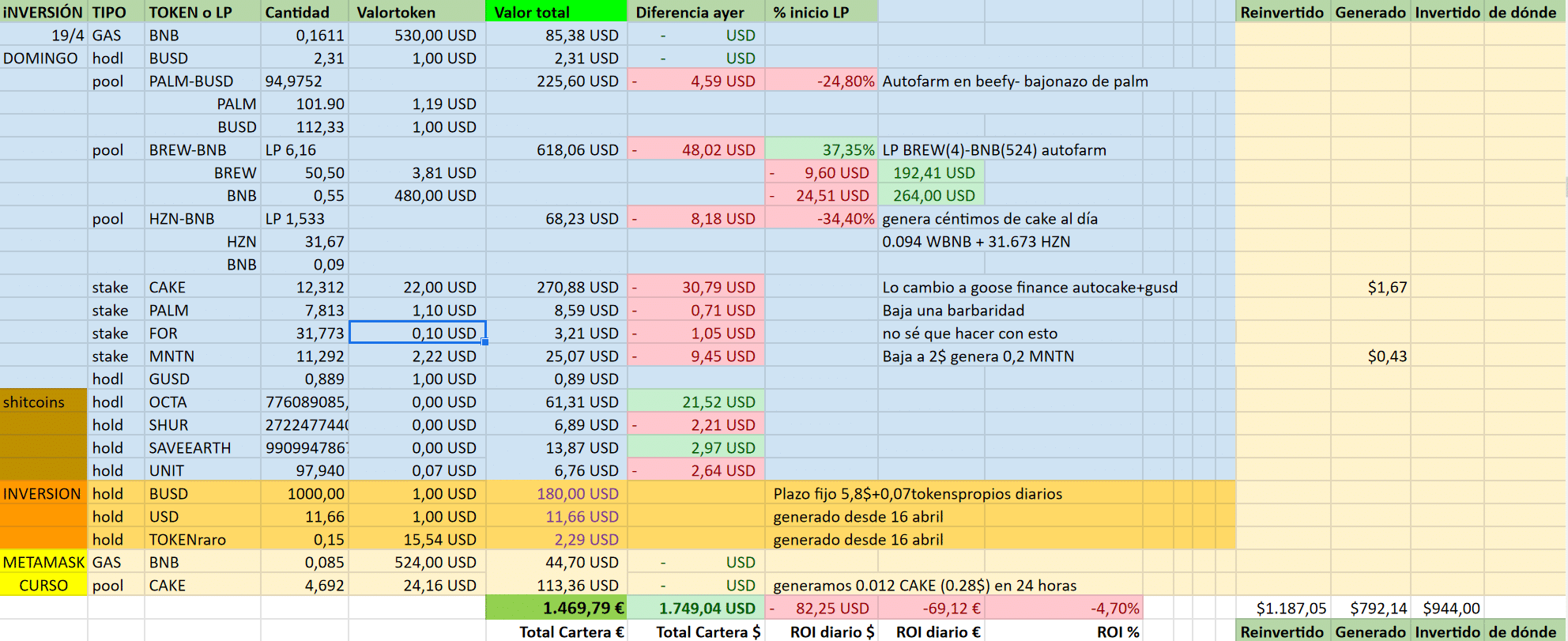Click the 'shitcoins' label cell
The width and height of the screenshot is (1568, 641).
(43, 402)
